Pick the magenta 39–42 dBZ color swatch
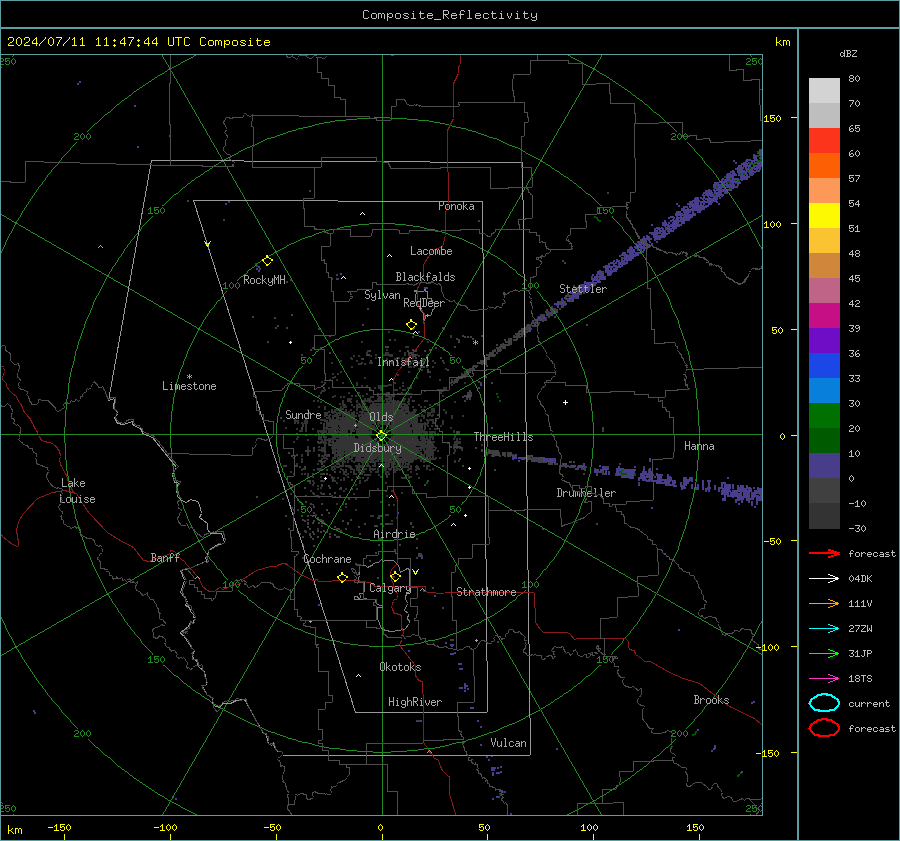 (x=824, y=316)
